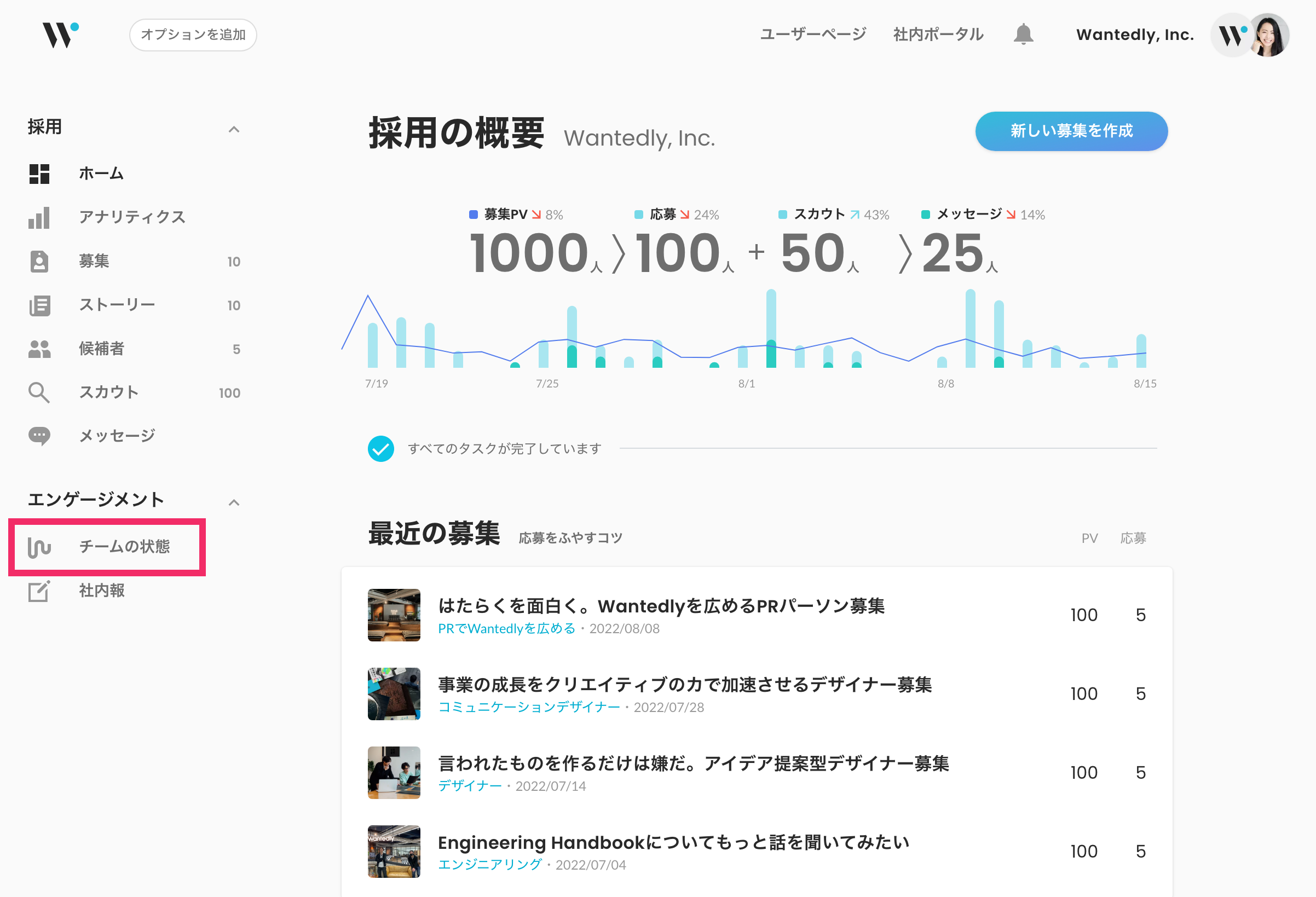Image resolution: width=1316 pixels, height=897 pixels.
Task: Click the メッセージ speech bubble icon
Action: coord(39,436)
